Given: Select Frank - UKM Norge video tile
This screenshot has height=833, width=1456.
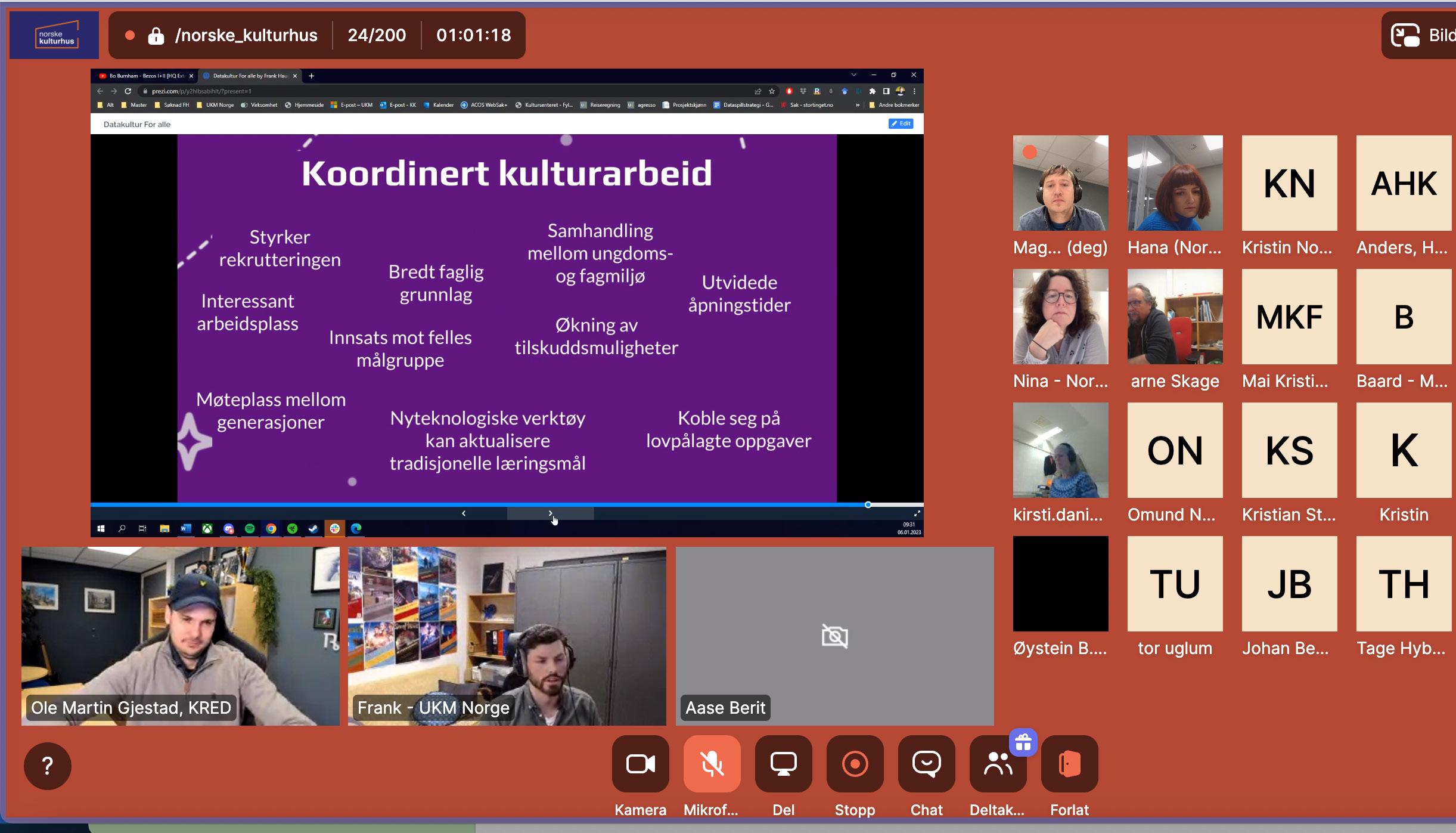Looking at the screenshot, I should pos(507,636).
